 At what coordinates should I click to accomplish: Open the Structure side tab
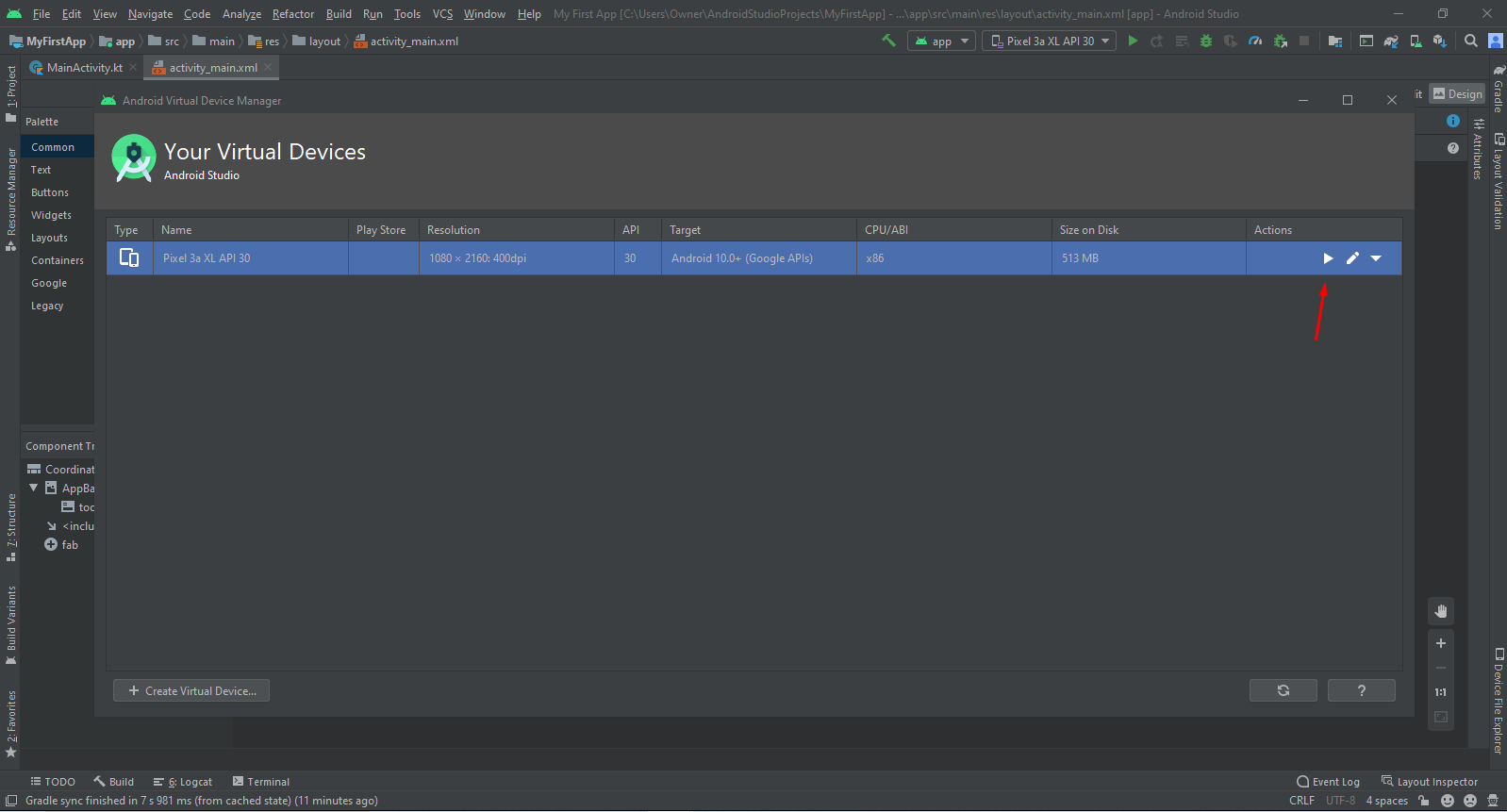[x=10, y=528]
